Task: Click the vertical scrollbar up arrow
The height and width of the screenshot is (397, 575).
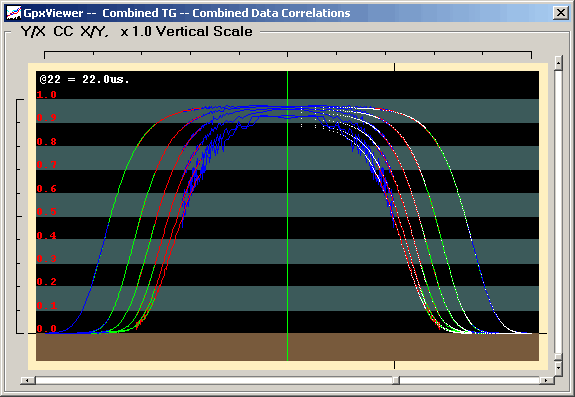Action: tap(558, 63)
